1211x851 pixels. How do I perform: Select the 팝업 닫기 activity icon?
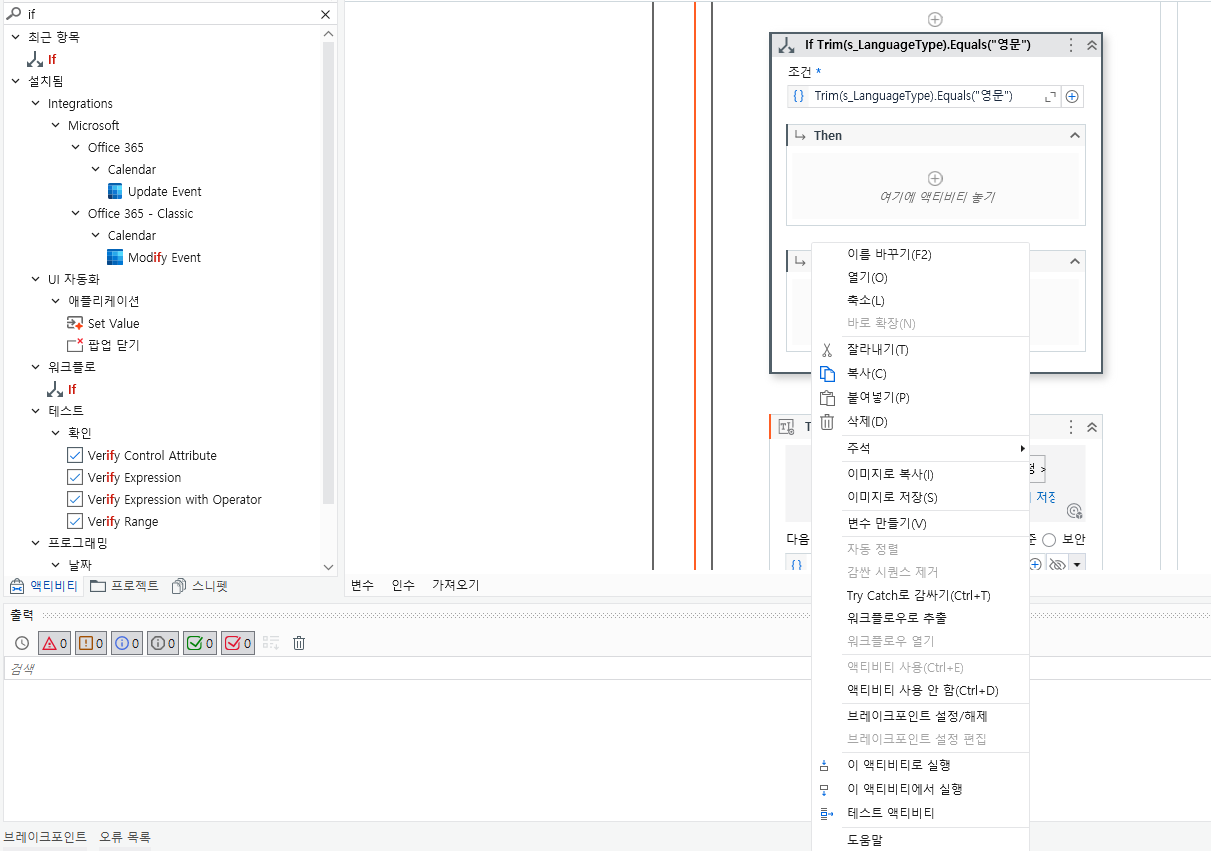(x=75, y=345)
